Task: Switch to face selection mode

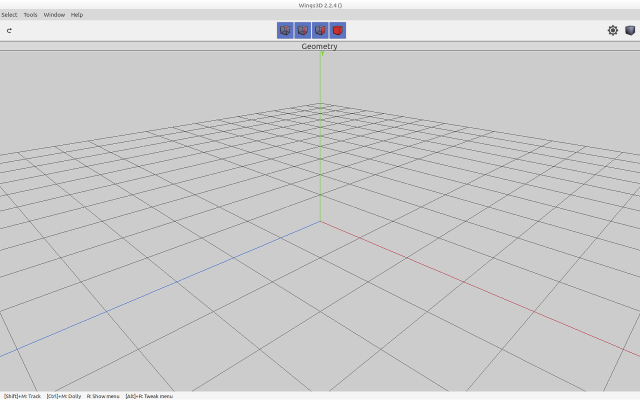Action: pyautogui.click(x=320, y=31)
